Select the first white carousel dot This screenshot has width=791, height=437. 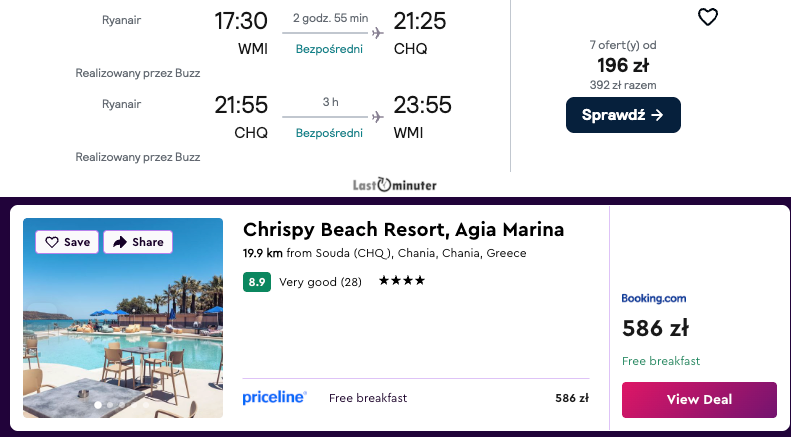click(98, 405)
